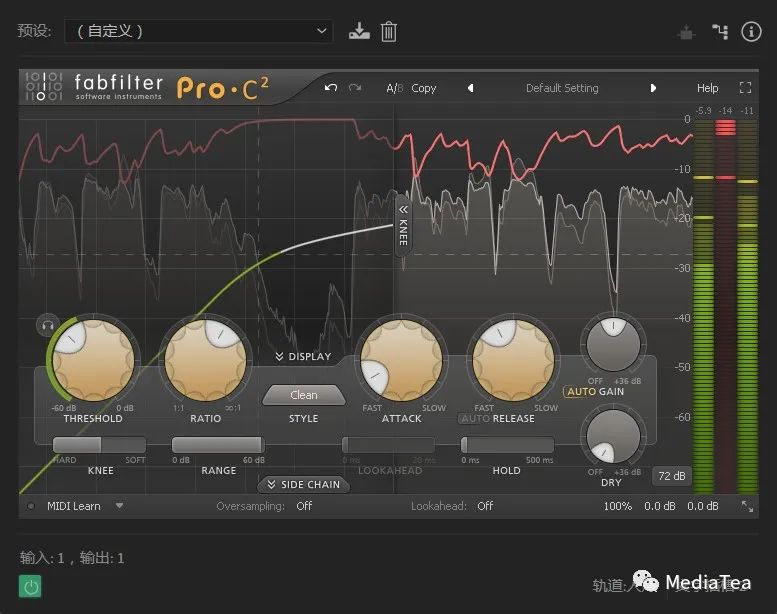Enable MIDI Learn
Screen dimensions: 777x614
(x=74, y=506)
